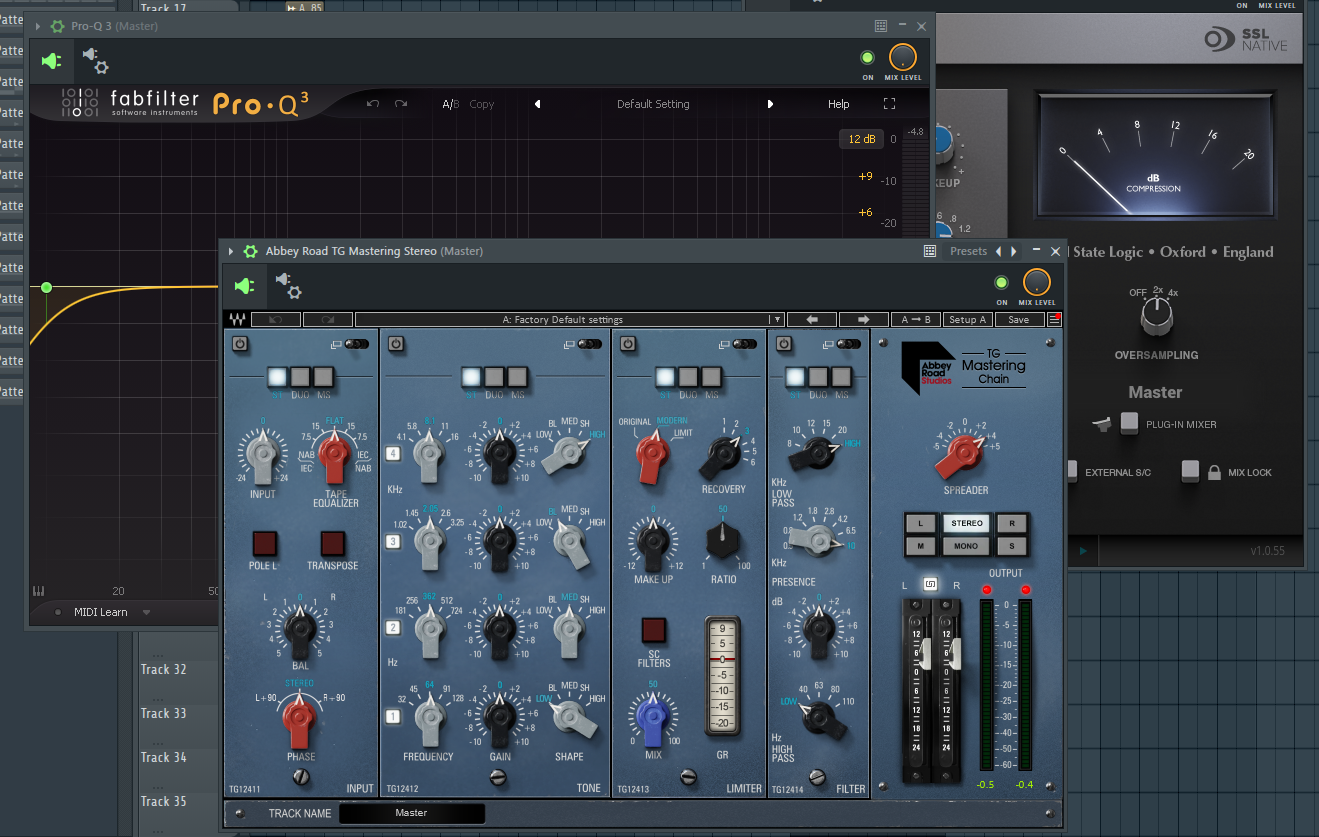Open the MIDI Learn dropdown arrow
Image resolution: width=1319 pixels, height=837 pixels.
tap(146, 612)
